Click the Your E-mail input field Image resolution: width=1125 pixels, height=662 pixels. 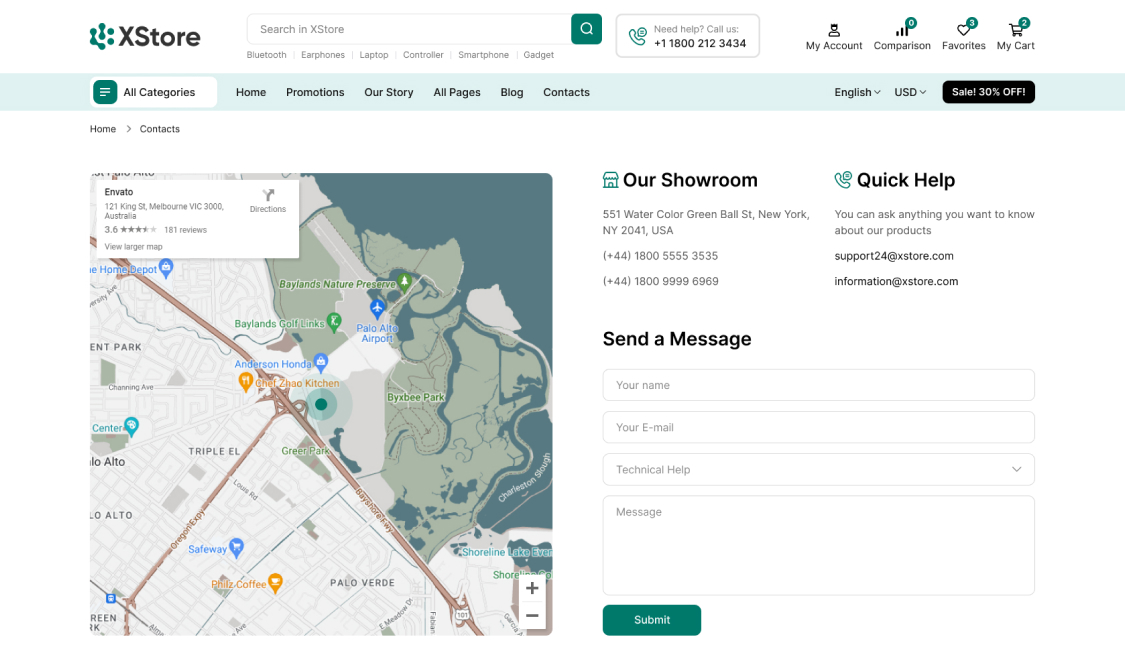[x=819, y=427]
